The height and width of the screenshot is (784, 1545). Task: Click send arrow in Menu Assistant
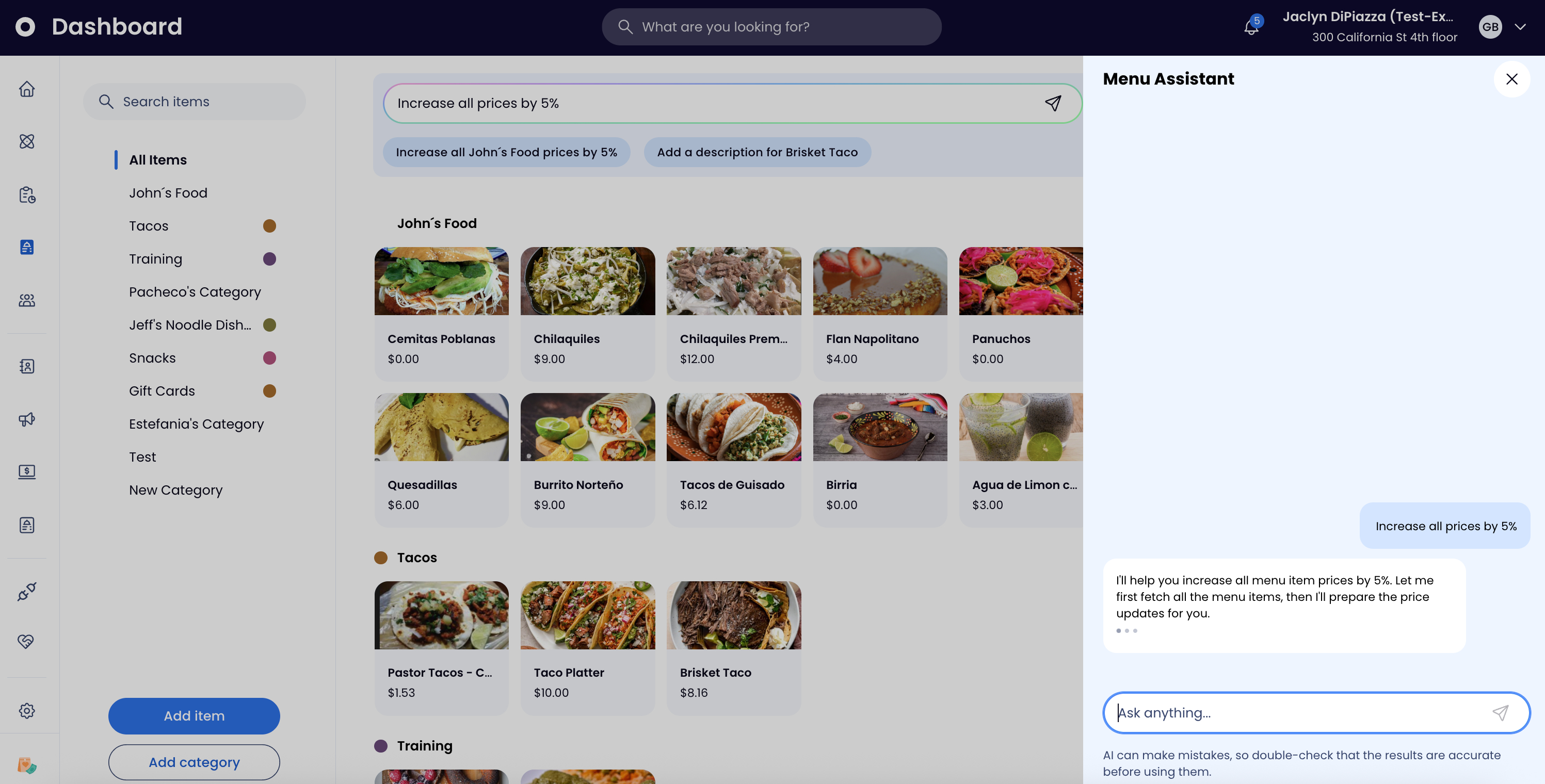click(x=1501, y=712)
